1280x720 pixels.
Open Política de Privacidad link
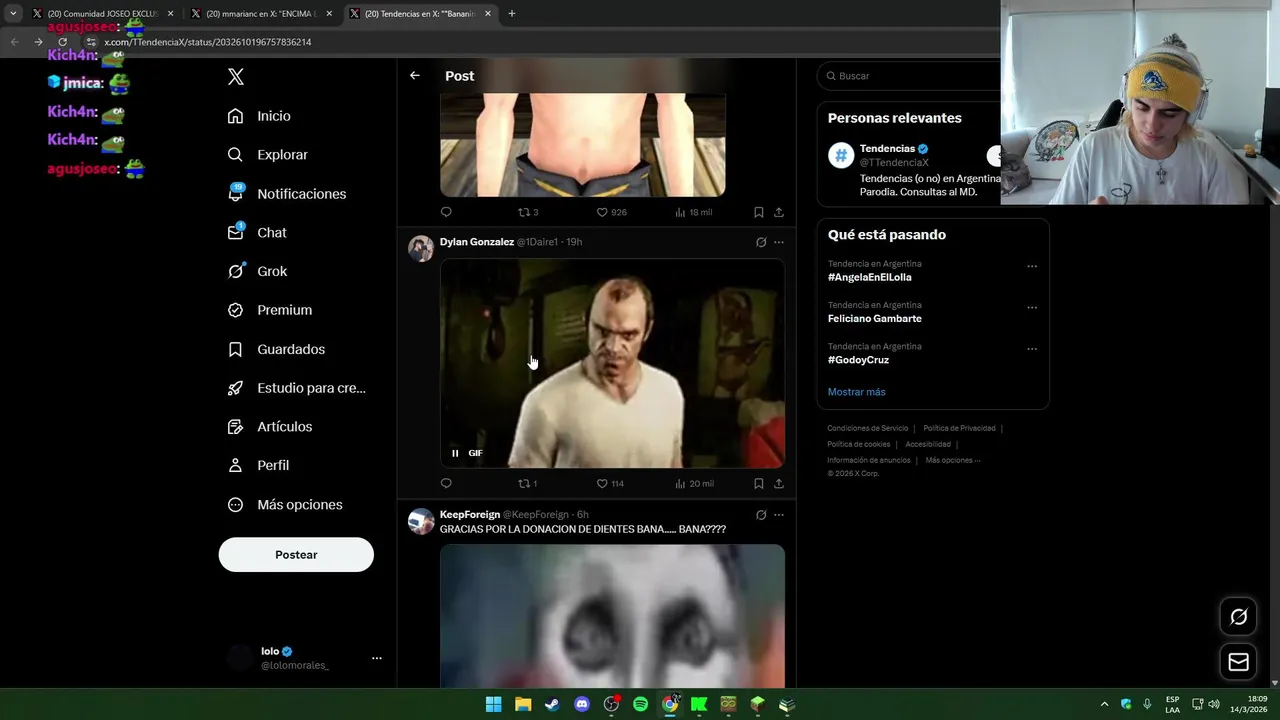tap(959, 428)
